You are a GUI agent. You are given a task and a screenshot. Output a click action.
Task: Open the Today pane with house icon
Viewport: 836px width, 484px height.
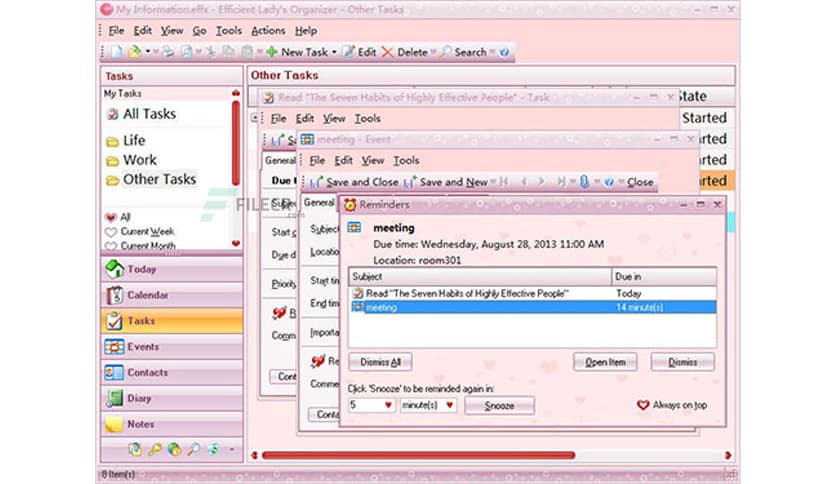(172, 269)
